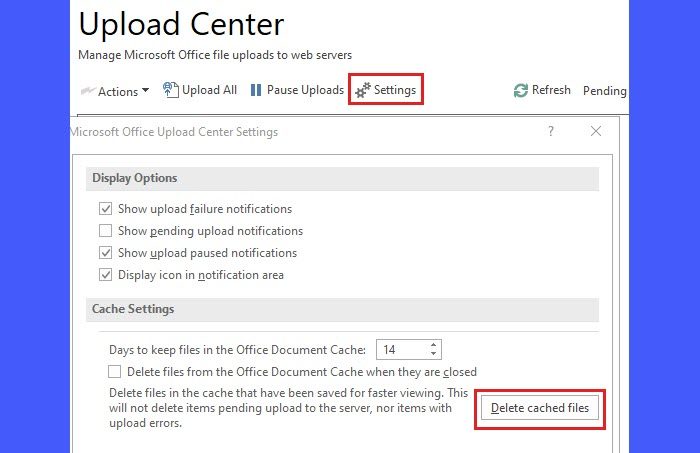Enable deleting cache files when closed
Screen dimensions: 700x453
click(x=115, y=371)
